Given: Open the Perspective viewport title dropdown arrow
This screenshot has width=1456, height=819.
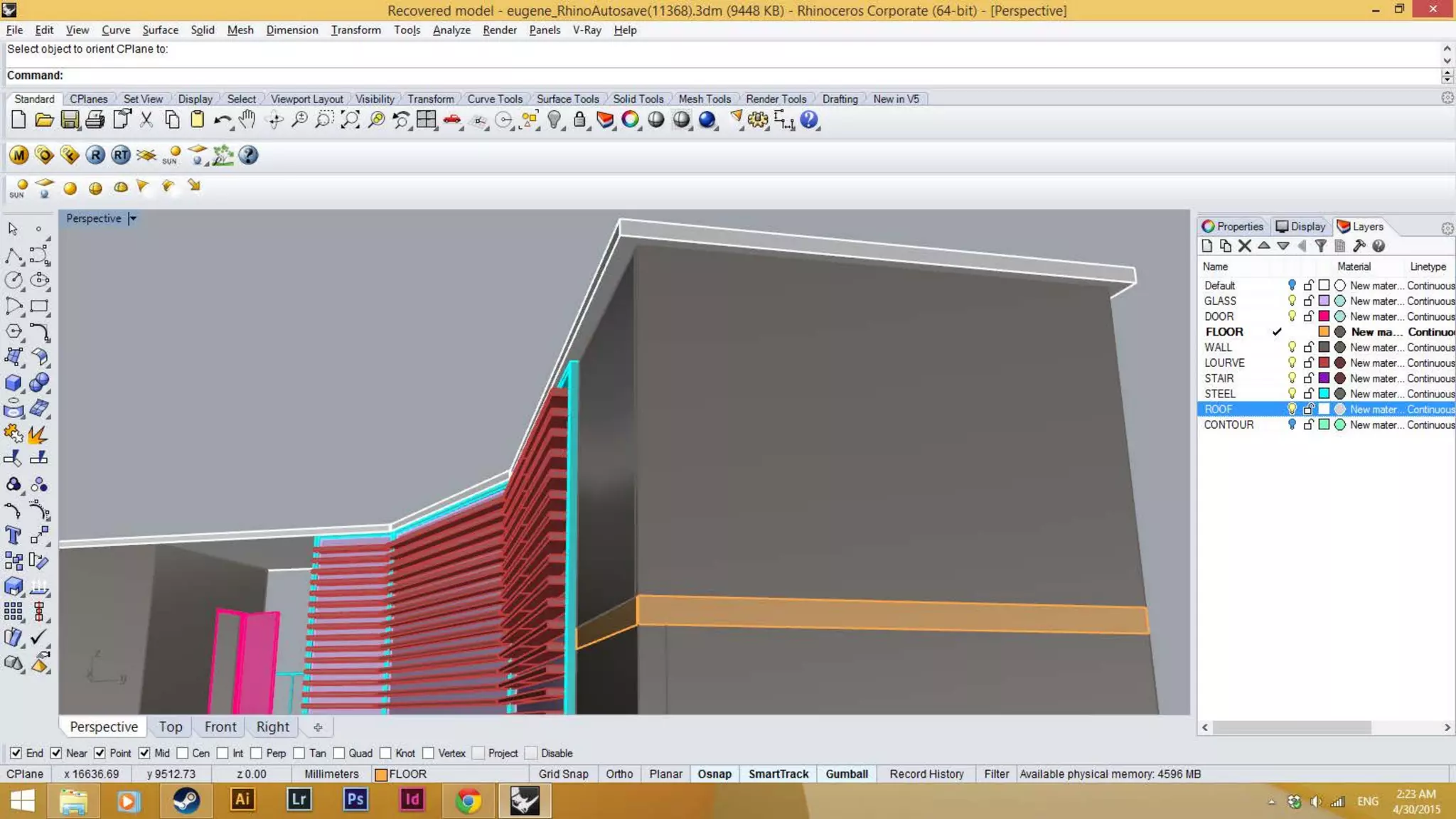Looking at the screenshot, I should pos(132,218).
